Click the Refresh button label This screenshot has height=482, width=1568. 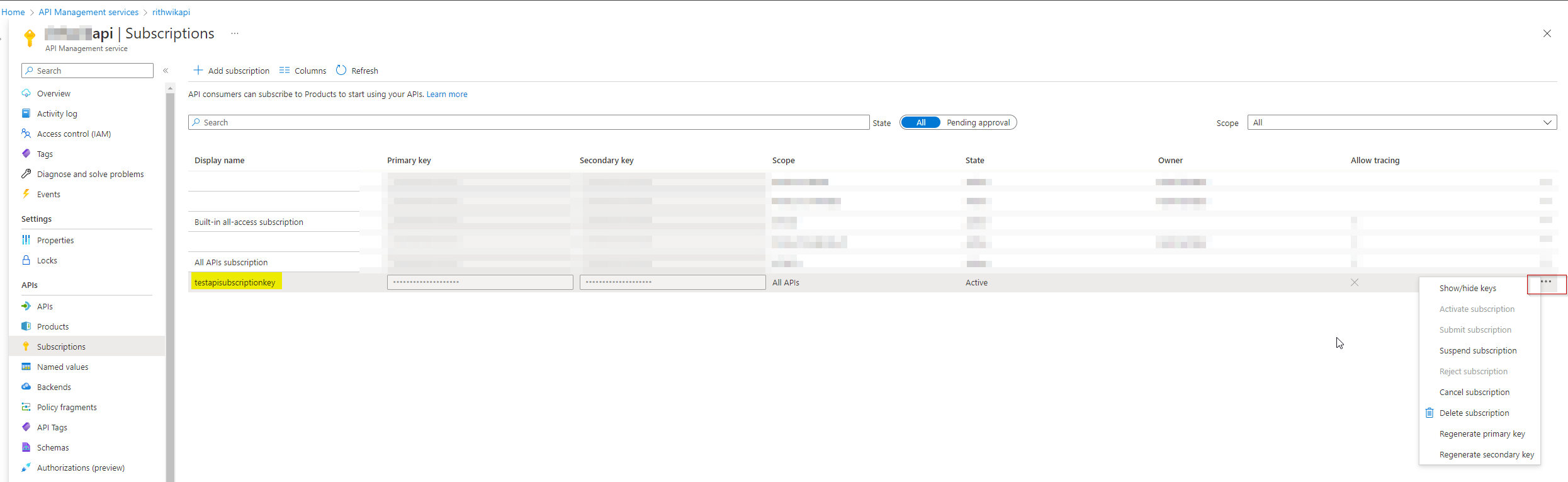point(364,71)
